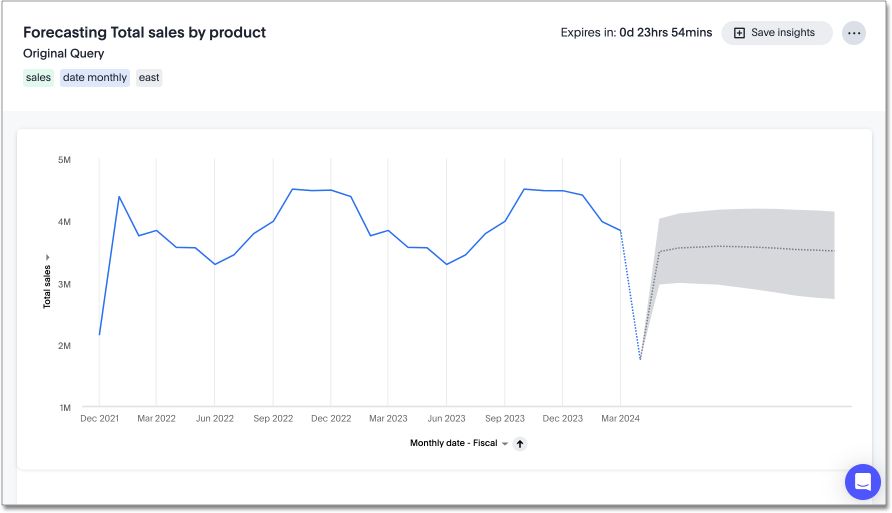The height and width of the screenshot is (513, 892).
Task: Click the Save insights button
Action: click(776, 33)
